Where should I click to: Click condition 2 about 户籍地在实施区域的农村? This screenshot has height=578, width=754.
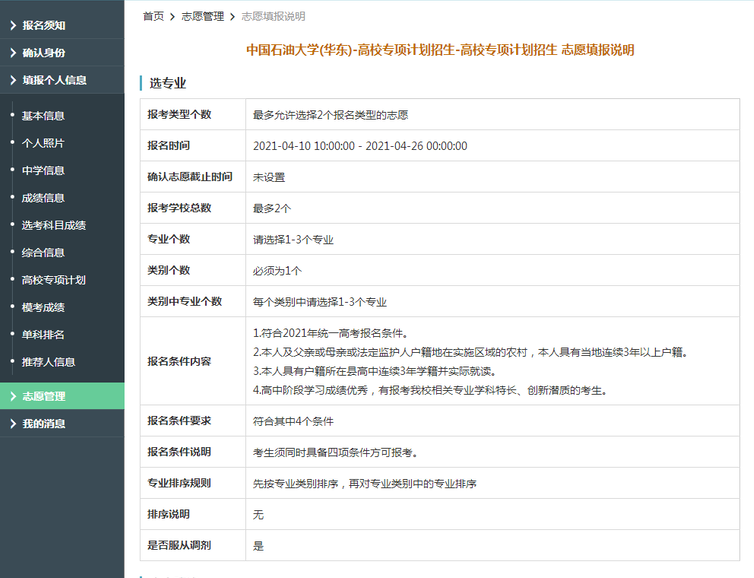(x=470, y=352)
